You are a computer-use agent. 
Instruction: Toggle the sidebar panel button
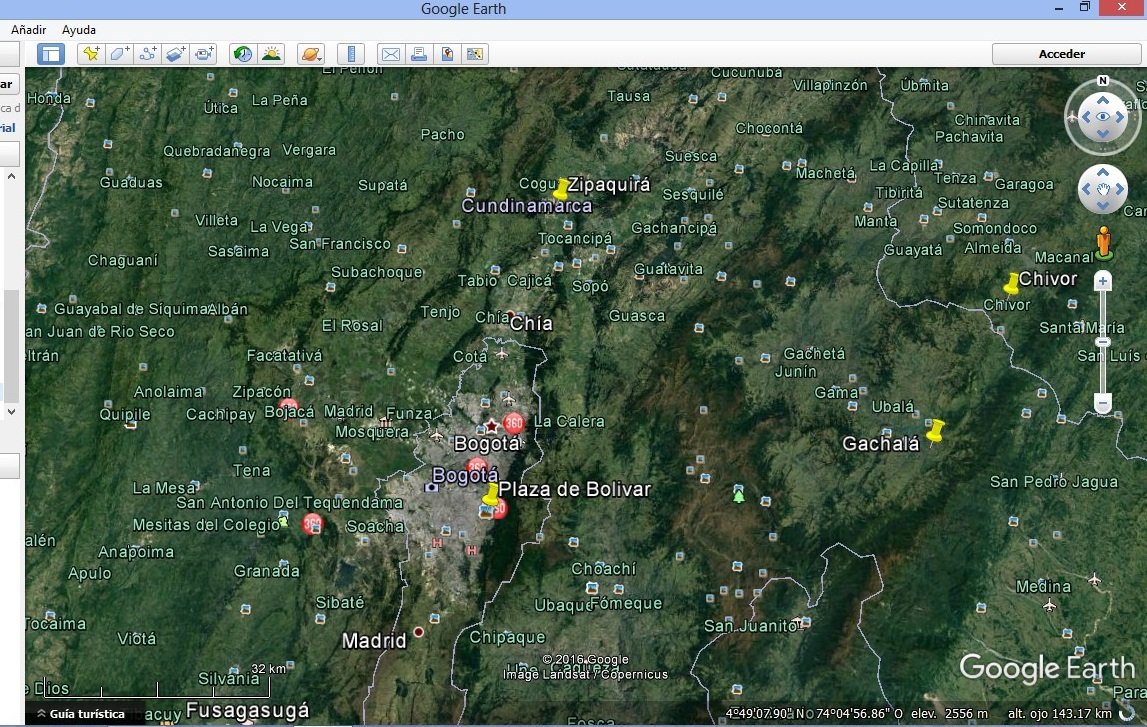coord(50,54)
